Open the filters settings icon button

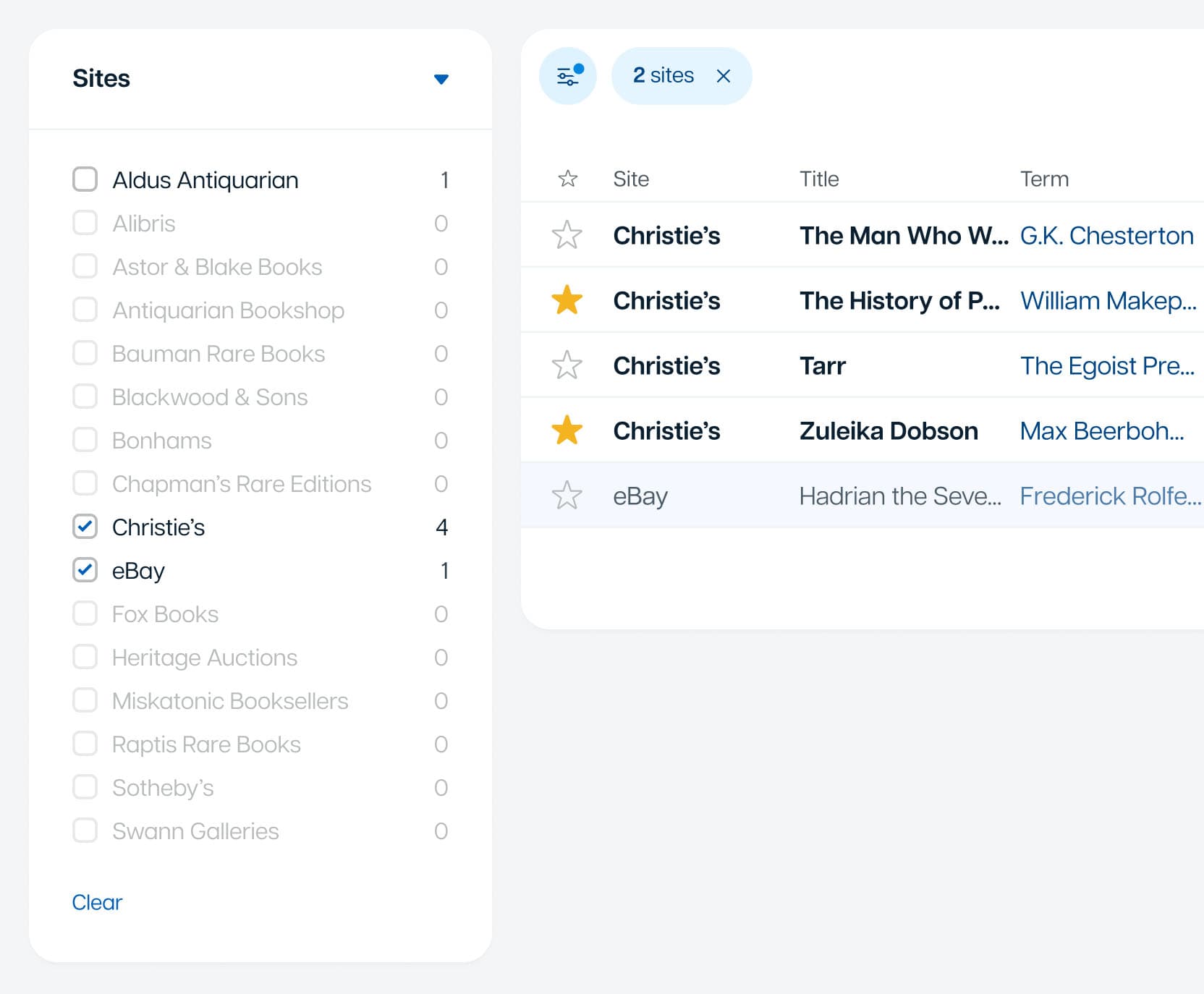tap(568, 76)
